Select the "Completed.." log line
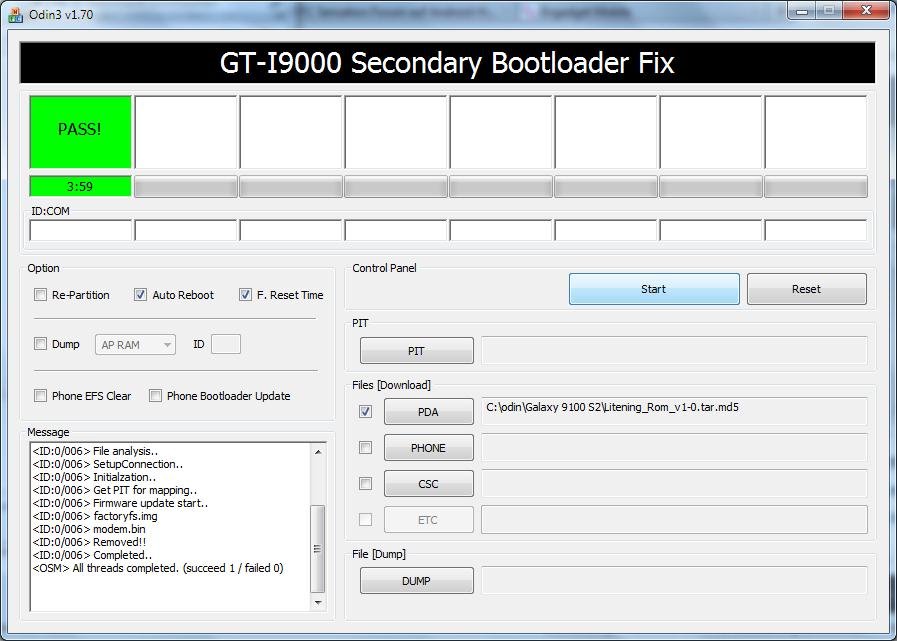 pos(93,555)
